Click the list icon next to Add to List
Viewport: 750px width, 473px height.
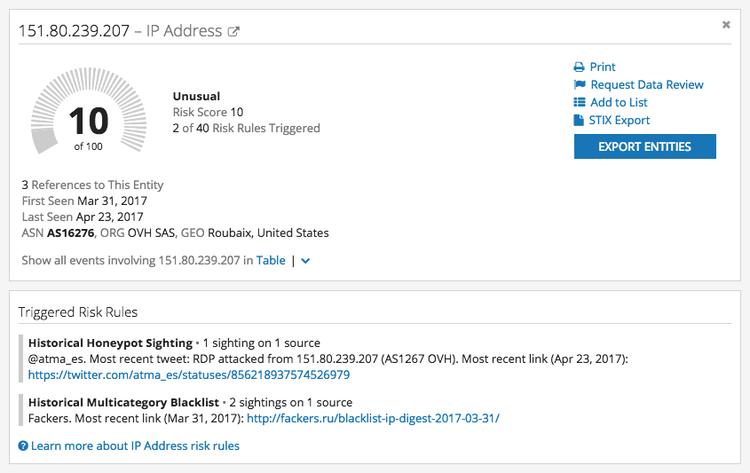click(x=579, y=103)
